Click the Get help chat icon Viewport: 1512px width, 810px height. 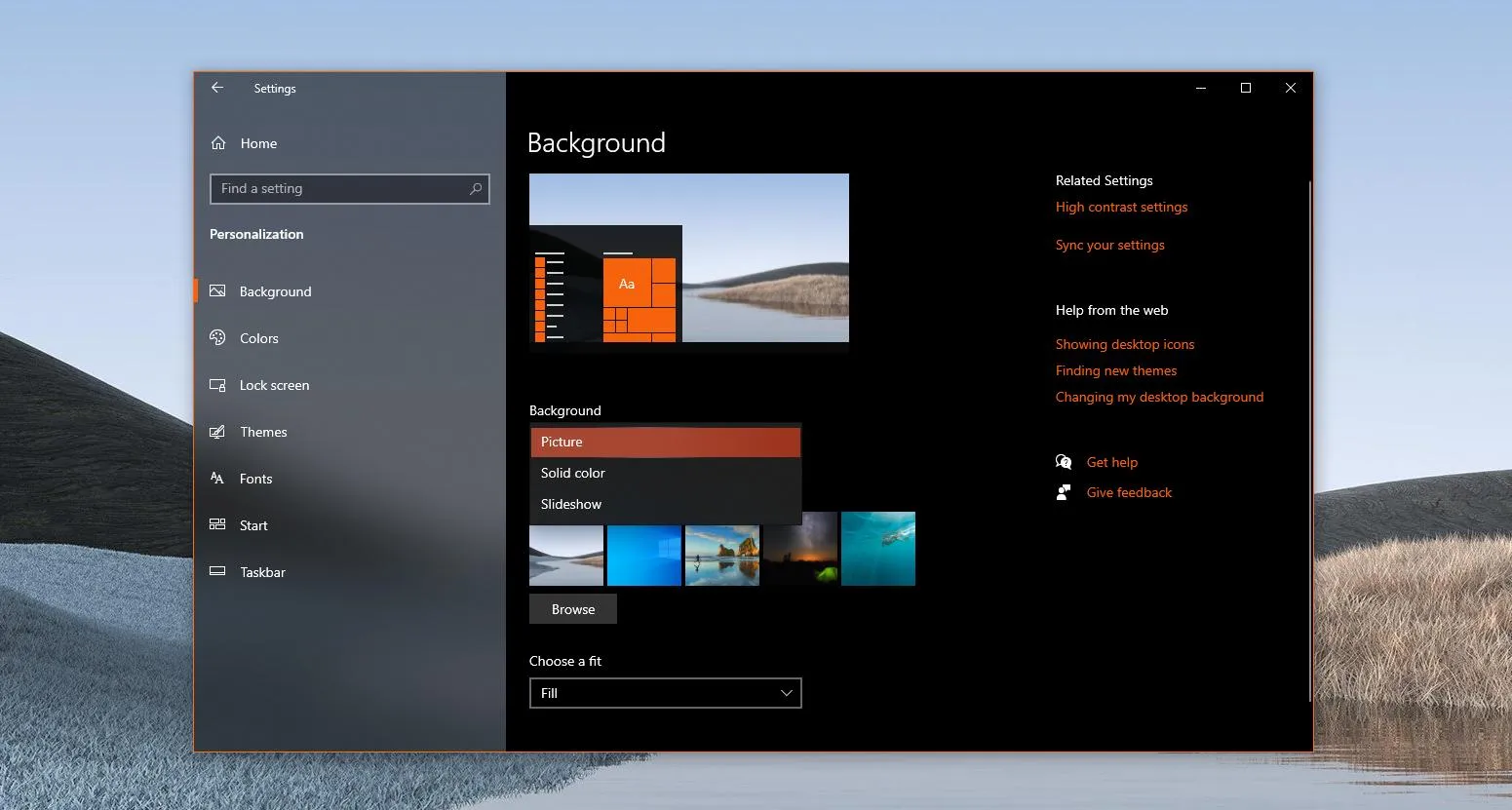pos(1064,462)
